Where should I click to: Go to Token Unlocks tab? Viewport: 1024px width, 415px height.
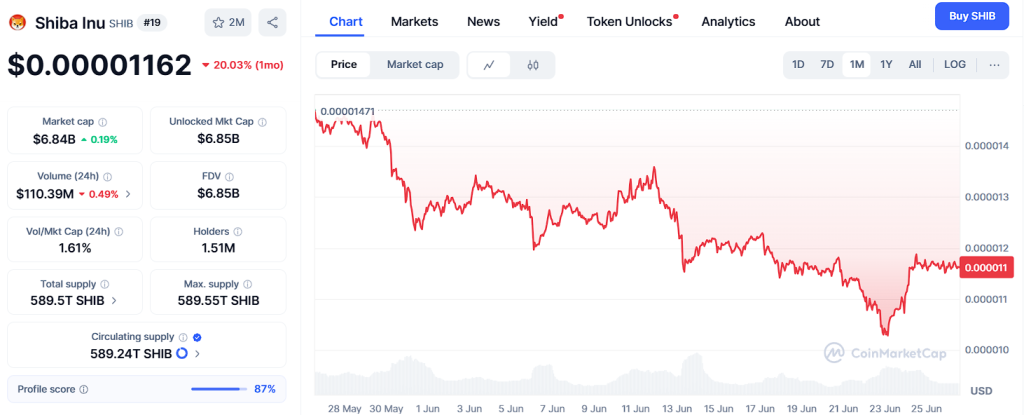coord(629,21)
